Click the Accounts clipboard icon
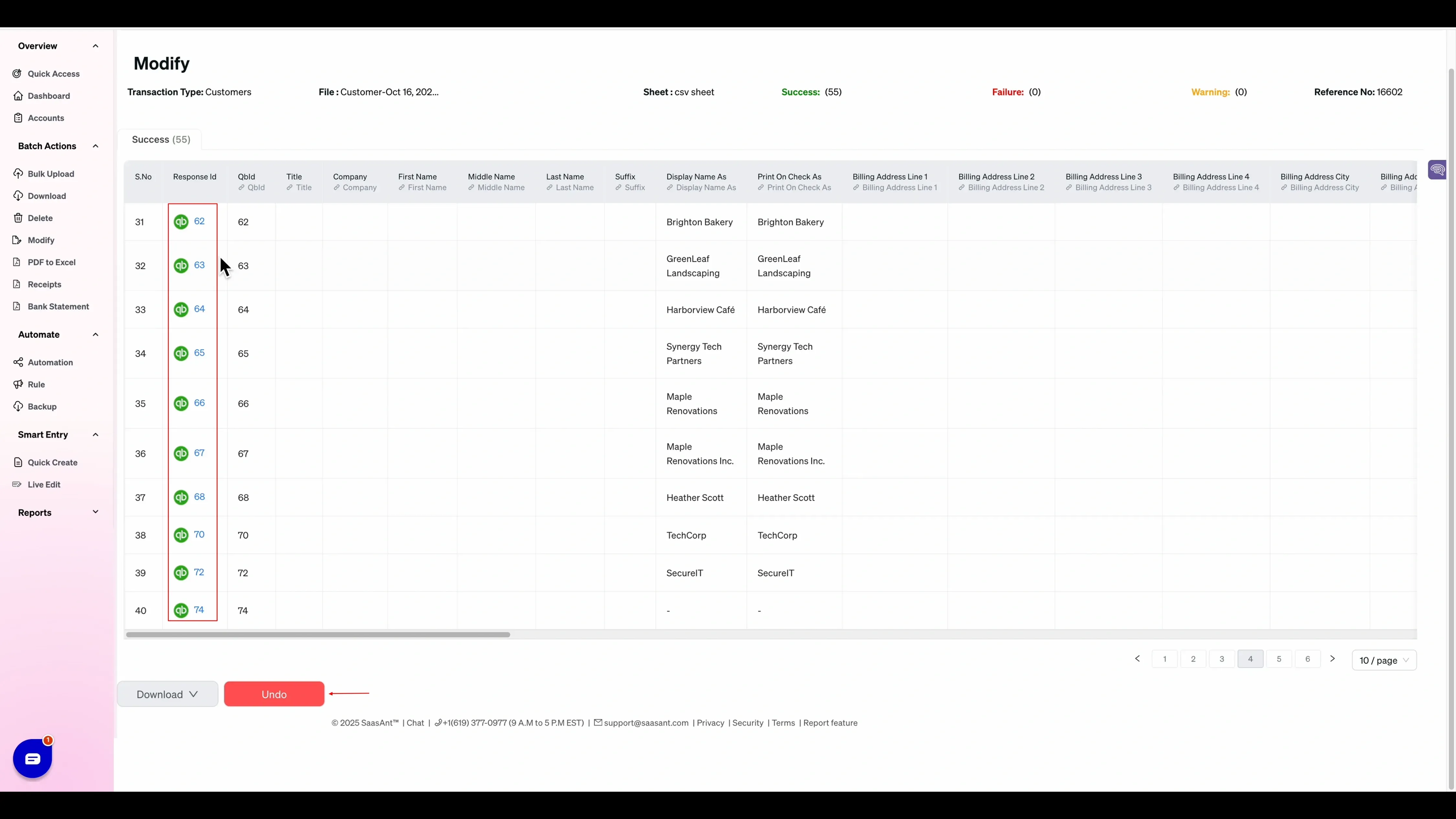 [x=18, y=118]
